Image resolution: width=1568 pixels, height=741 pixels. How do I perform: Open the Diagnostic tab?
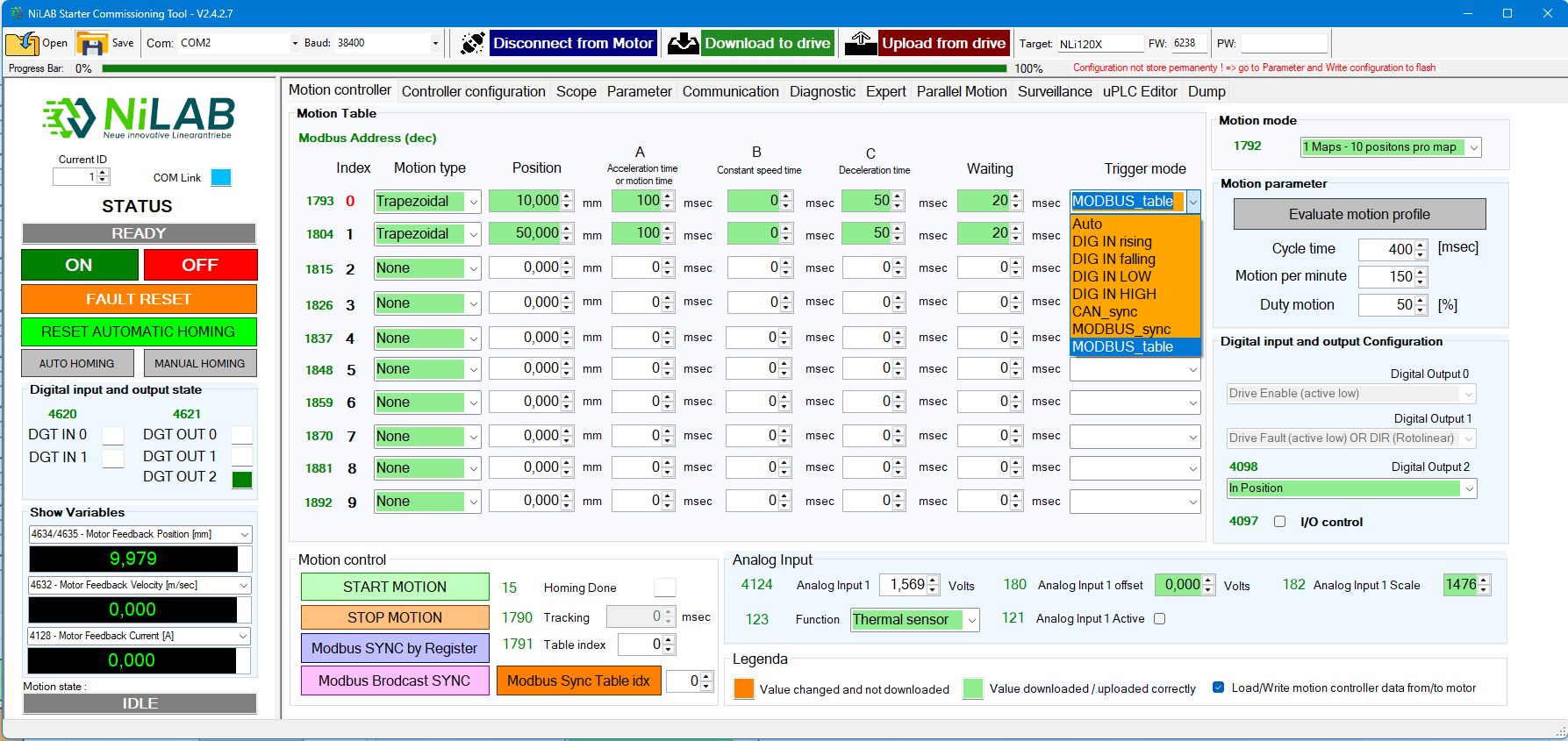pyautogui.click(x=821, y=91)
